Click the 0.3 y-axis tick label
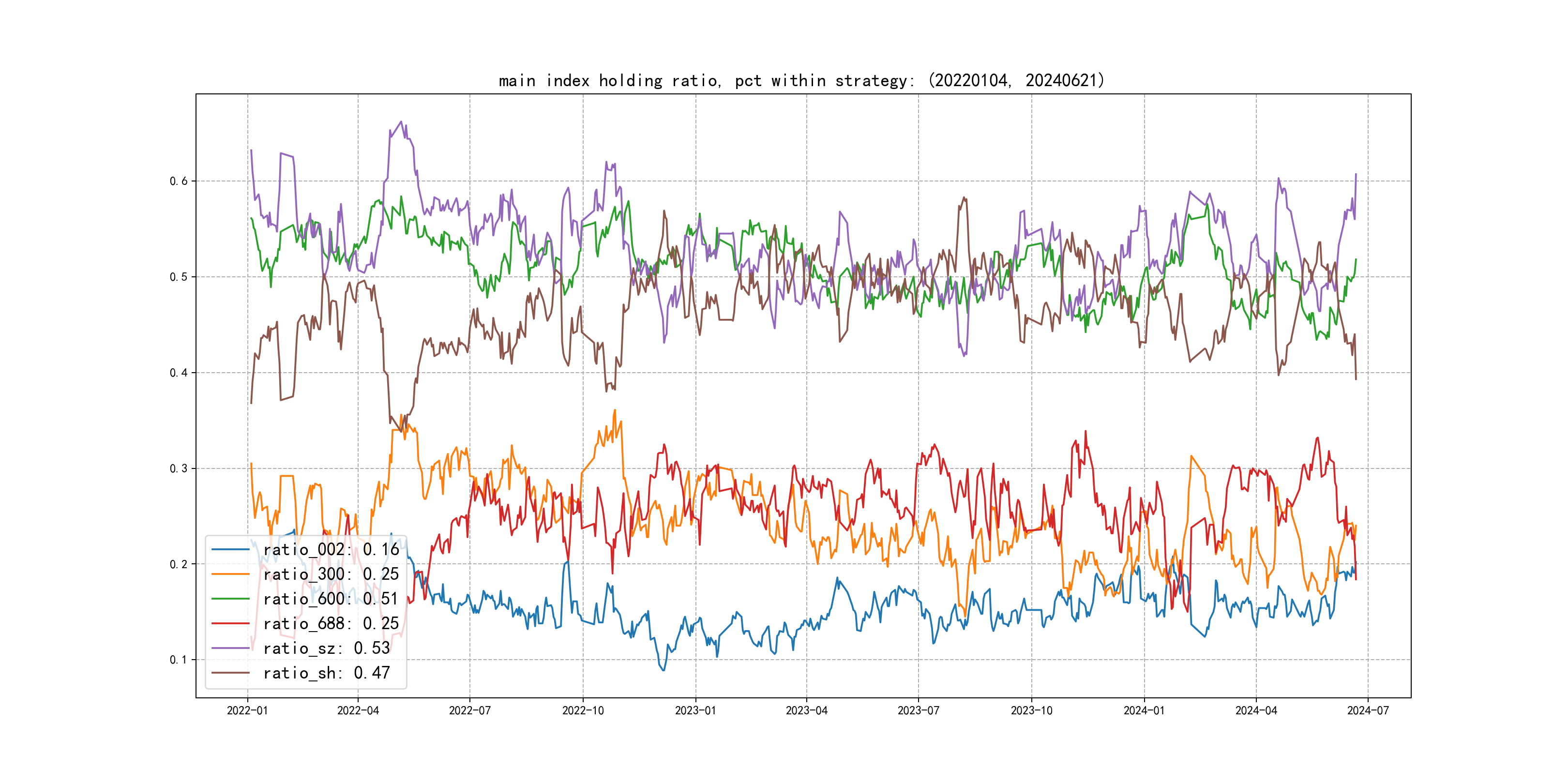 pos(179,468)
